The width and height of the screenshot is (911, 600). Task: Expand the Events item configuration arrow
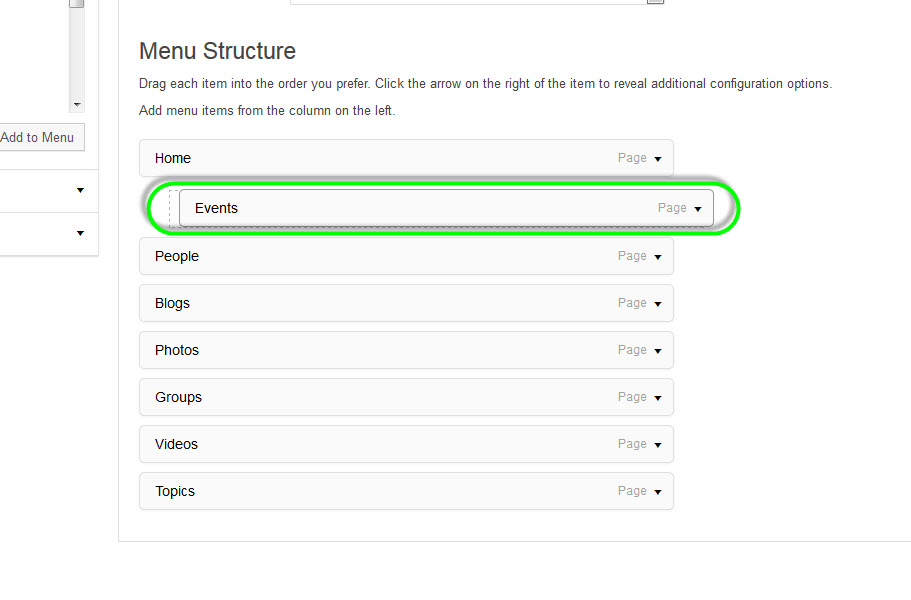click(x=698, y=209)
